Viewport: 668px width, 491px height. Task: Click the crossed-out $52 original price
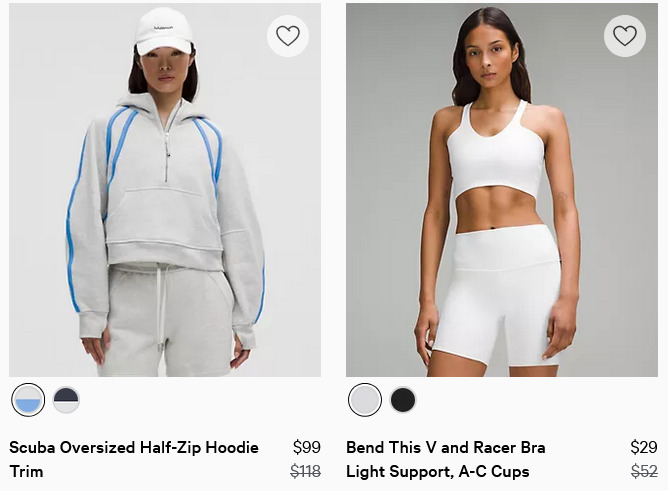[644, 471]
